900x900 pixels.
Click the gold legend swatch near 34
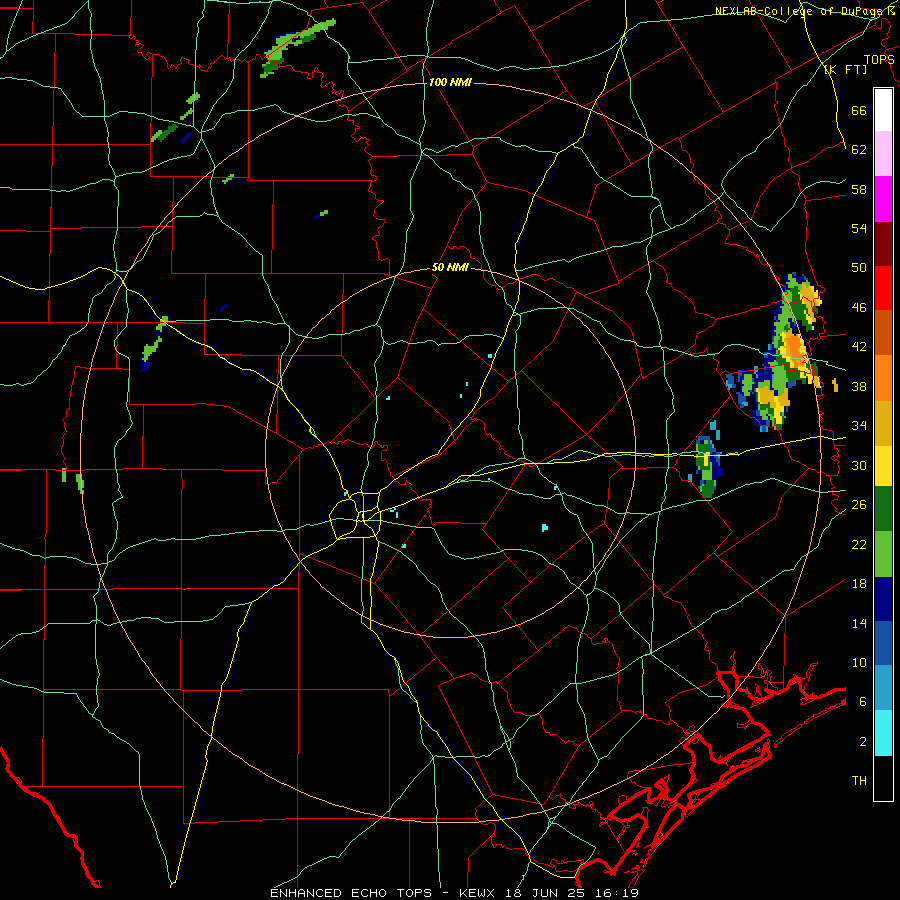pyautogui.click(x=883, y=422)
